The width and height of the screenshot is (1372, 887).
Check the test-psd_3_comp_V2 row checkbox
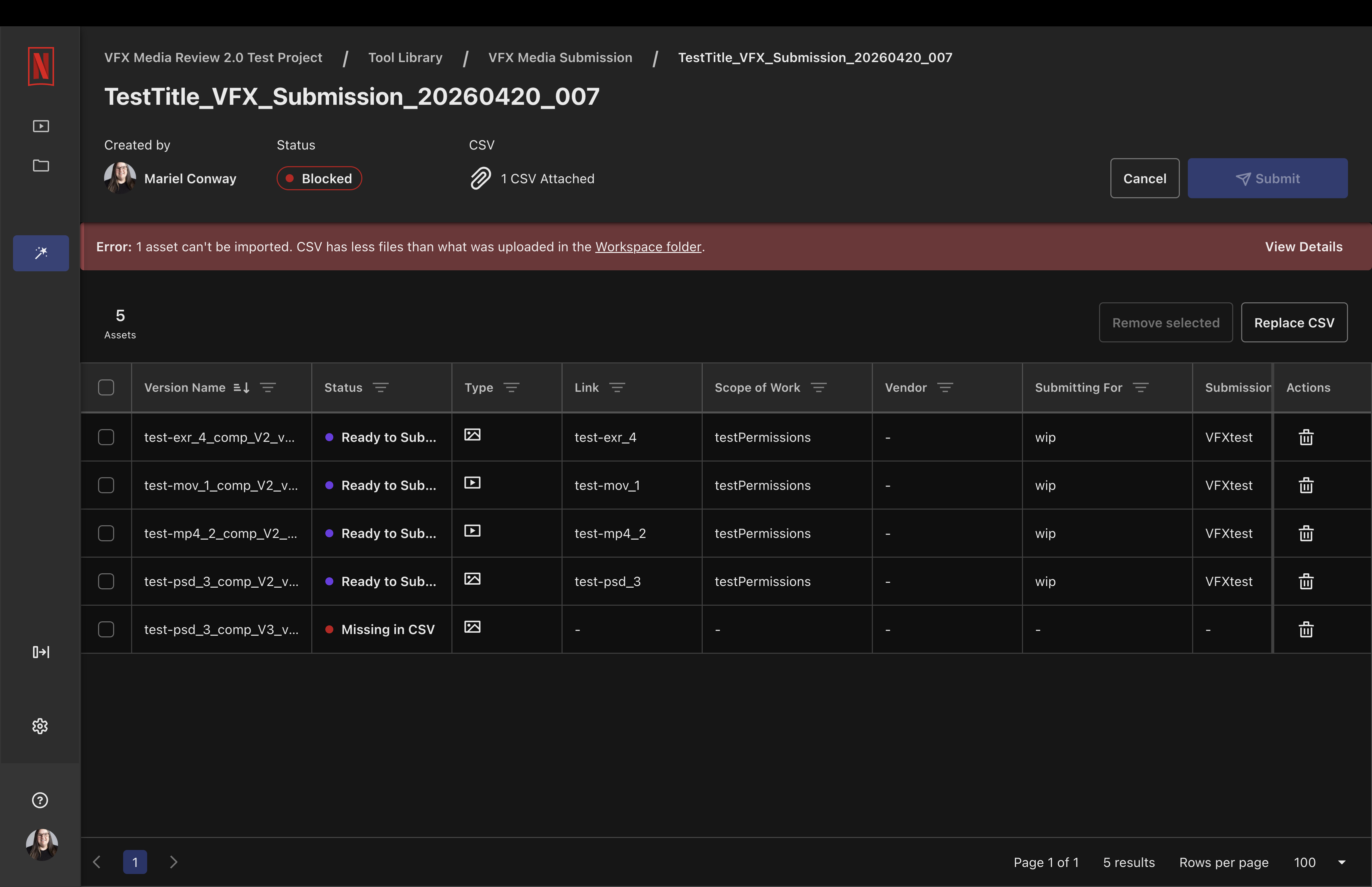106,581
